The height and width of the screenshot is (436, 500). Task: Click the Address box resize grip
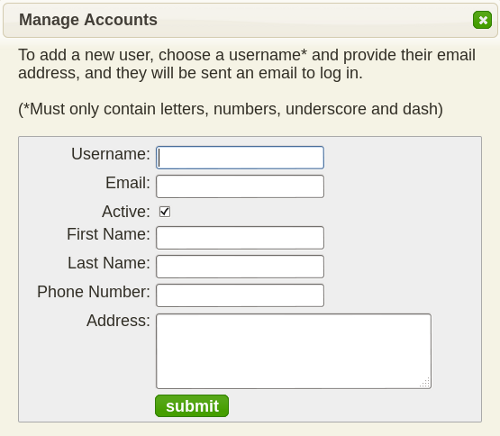pyautogui.click(x=425, y=383)
